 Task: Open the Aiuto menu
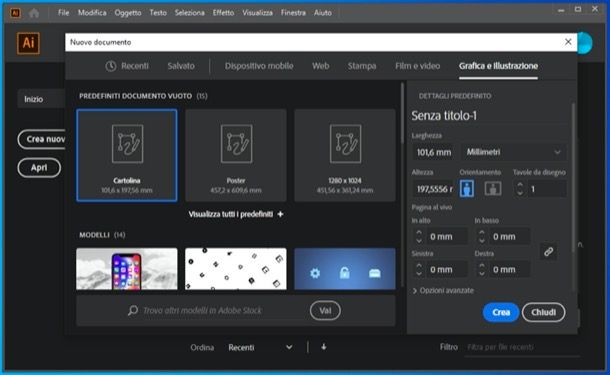pyautogui.click(x=323, y=13)
